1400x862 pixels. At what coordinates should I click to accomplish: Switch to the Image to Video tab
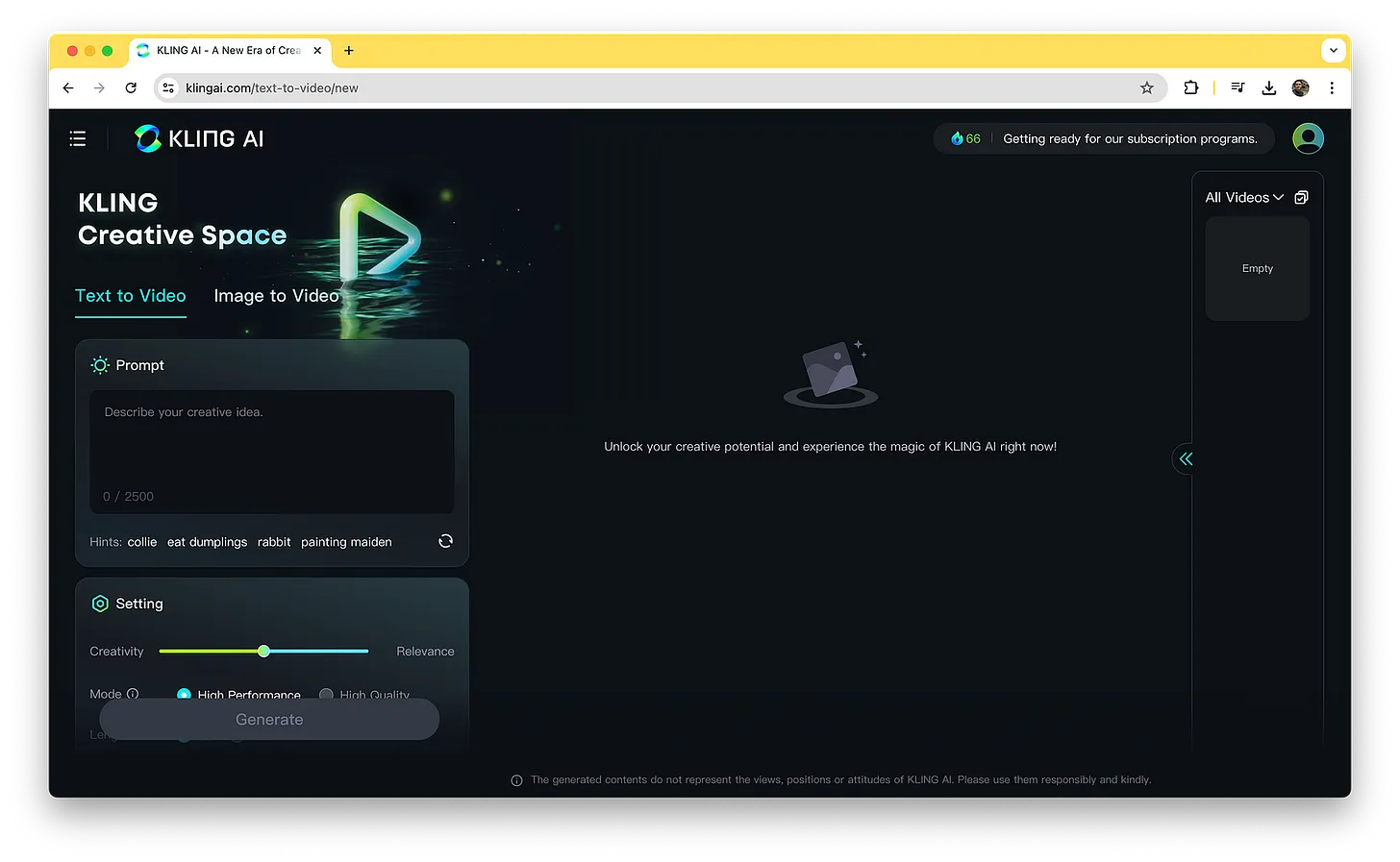click(x=276, y=296)
